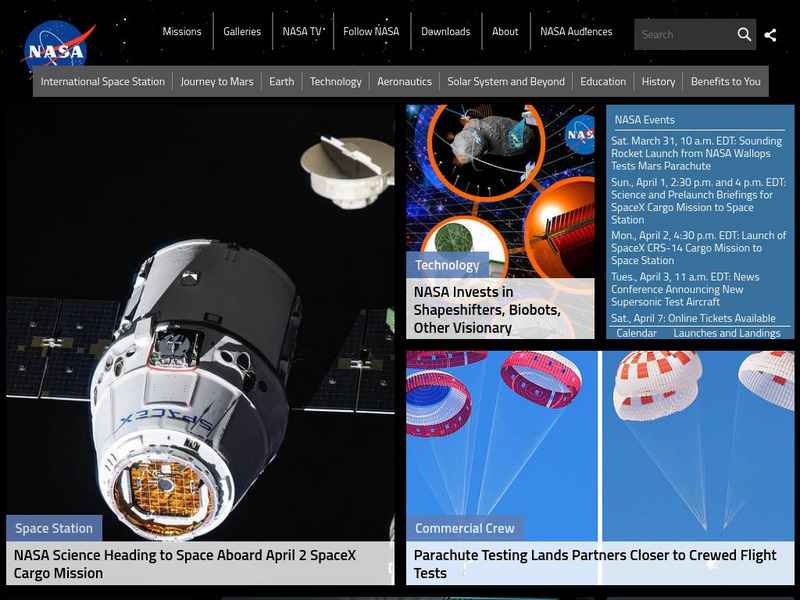Viewport: 800px width, 600px height.
Task: Click the NASA logo
Action: click(x=57, y=49)
